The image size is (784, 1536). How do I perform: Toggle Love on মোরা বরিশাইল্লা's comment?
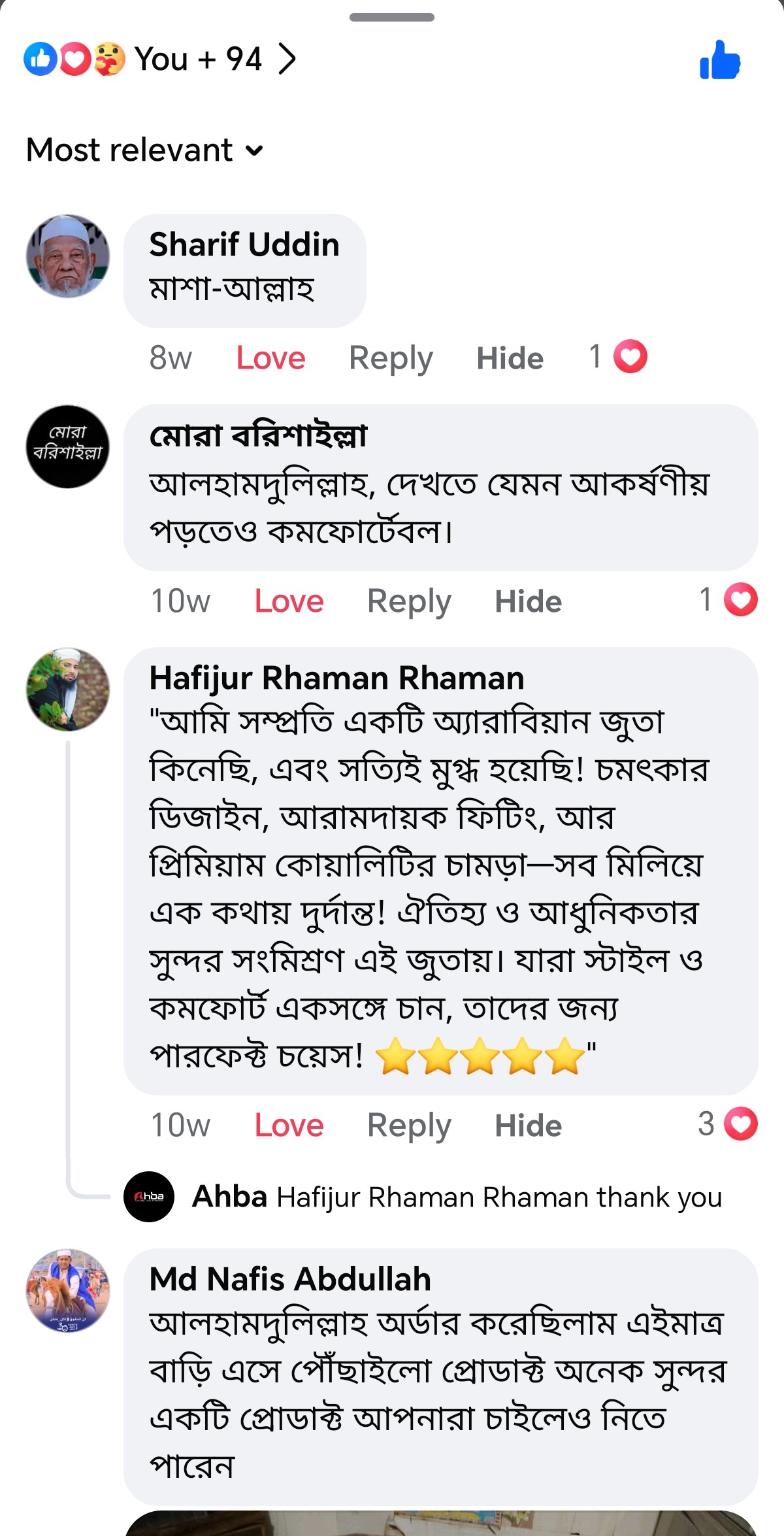click(x=289, y=600)
